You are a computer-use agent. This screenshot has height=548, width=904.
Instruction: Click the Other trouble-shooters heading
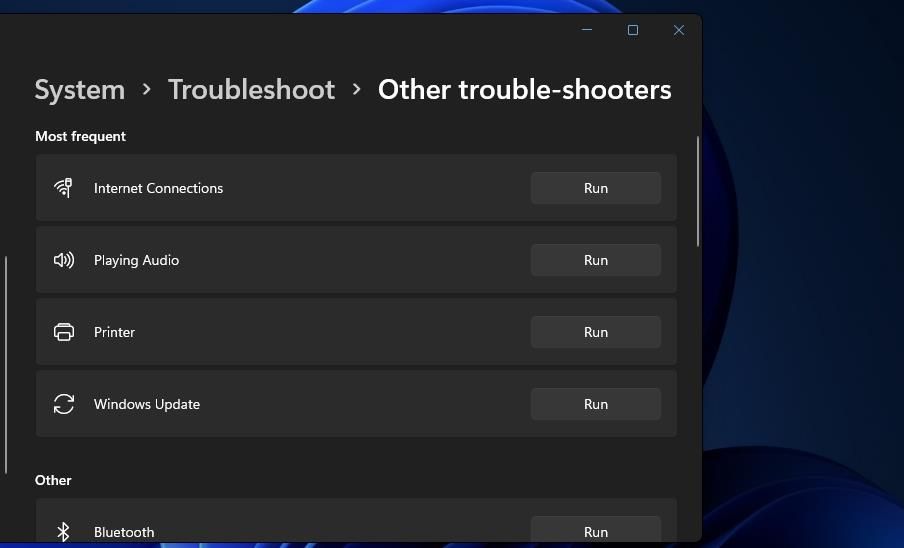click(525, 90)
